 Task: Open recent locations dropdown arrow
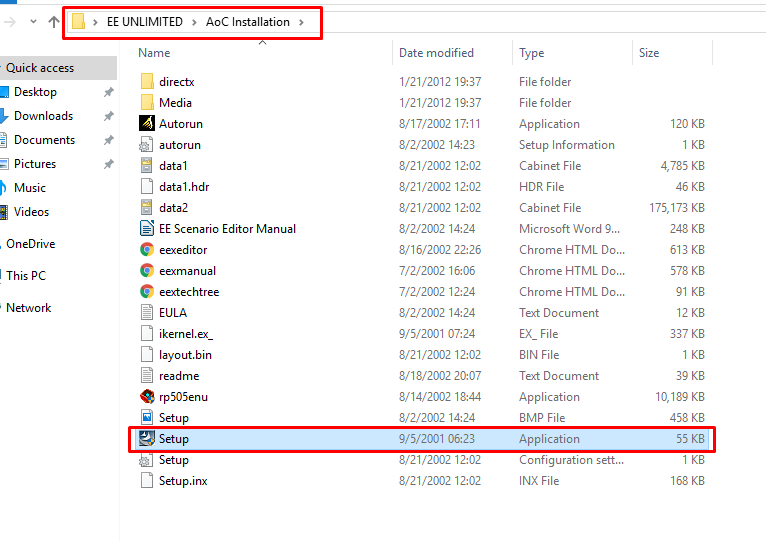(33, 21)
